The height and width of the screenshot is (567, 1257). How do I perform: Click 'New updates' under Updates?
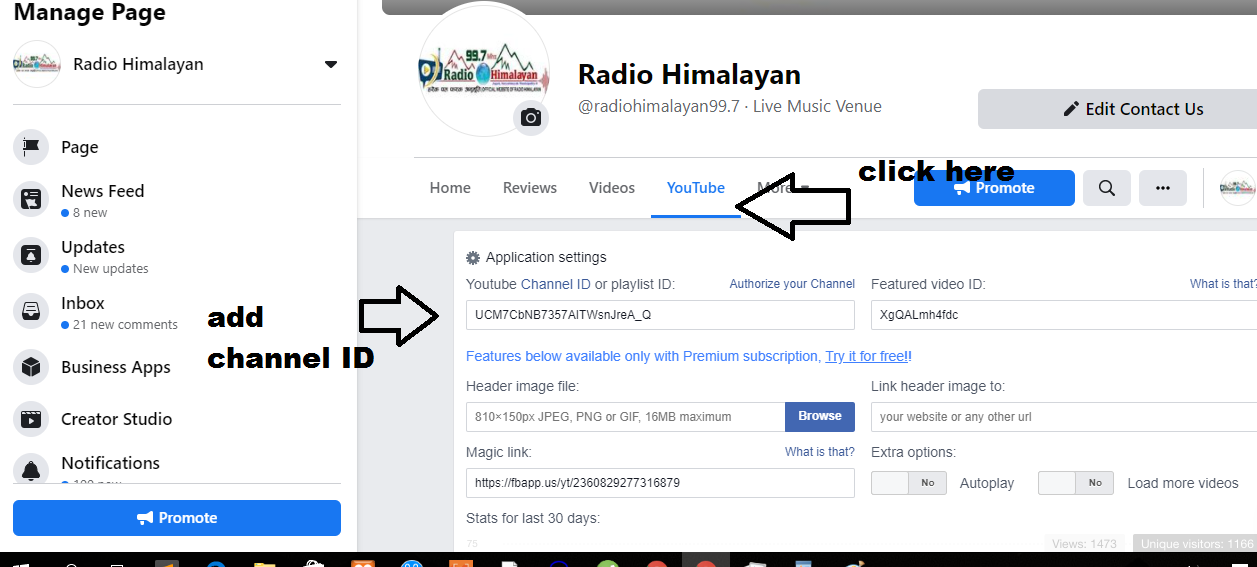click(x=105, y=269)
